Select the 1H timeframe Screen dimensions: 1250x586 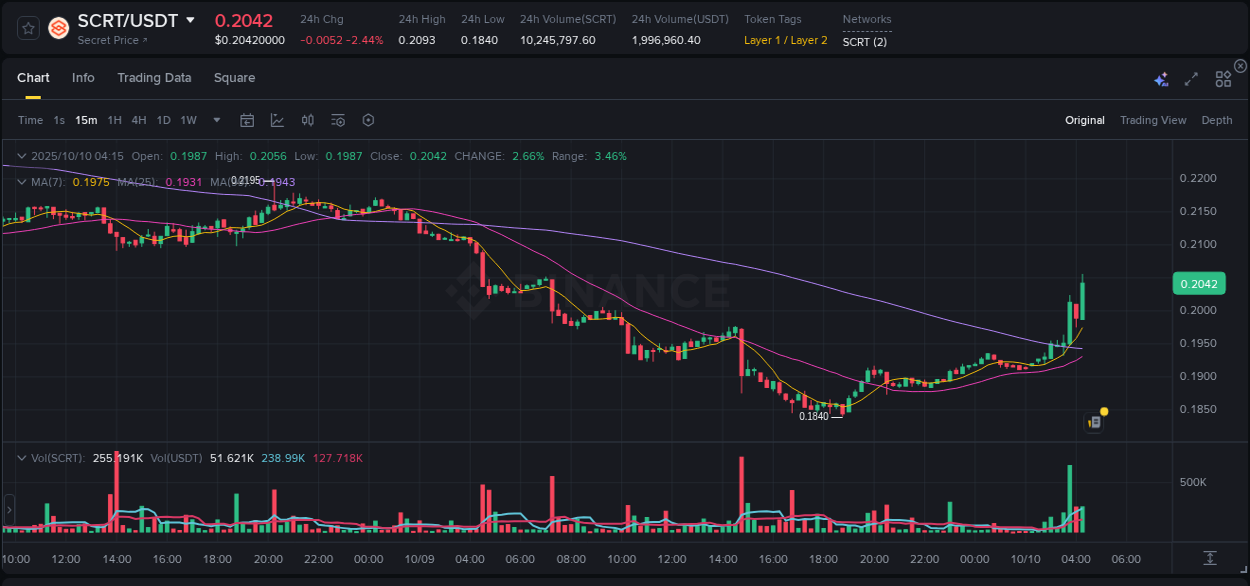tap(115, 119)
